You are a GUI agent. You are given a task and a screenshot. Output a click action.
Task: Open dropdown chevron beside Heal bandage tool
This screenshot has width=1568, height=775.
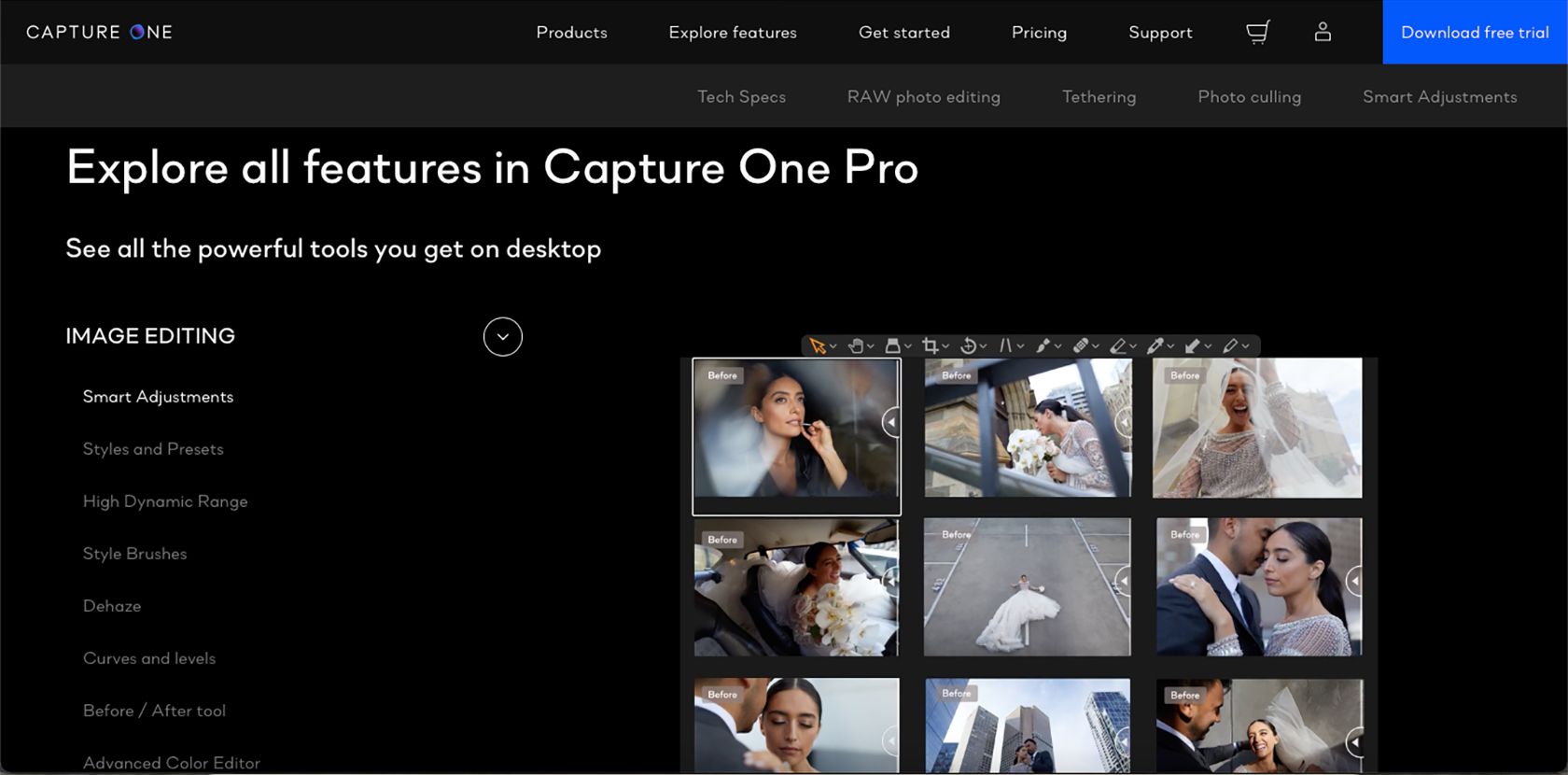(1096, 347)
